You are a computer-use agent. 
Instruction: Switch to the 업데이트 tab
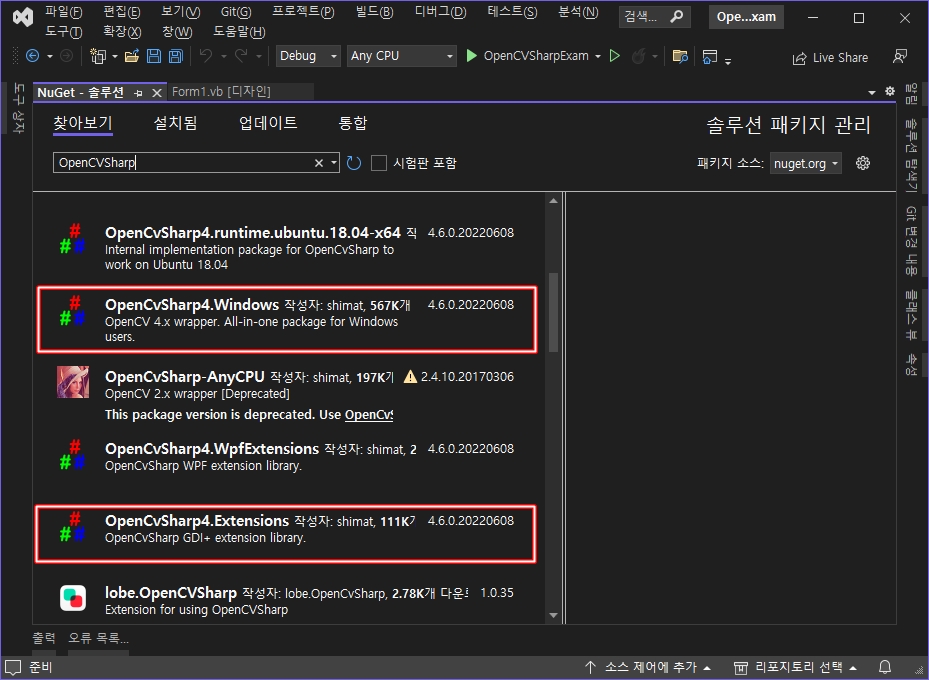268,123
